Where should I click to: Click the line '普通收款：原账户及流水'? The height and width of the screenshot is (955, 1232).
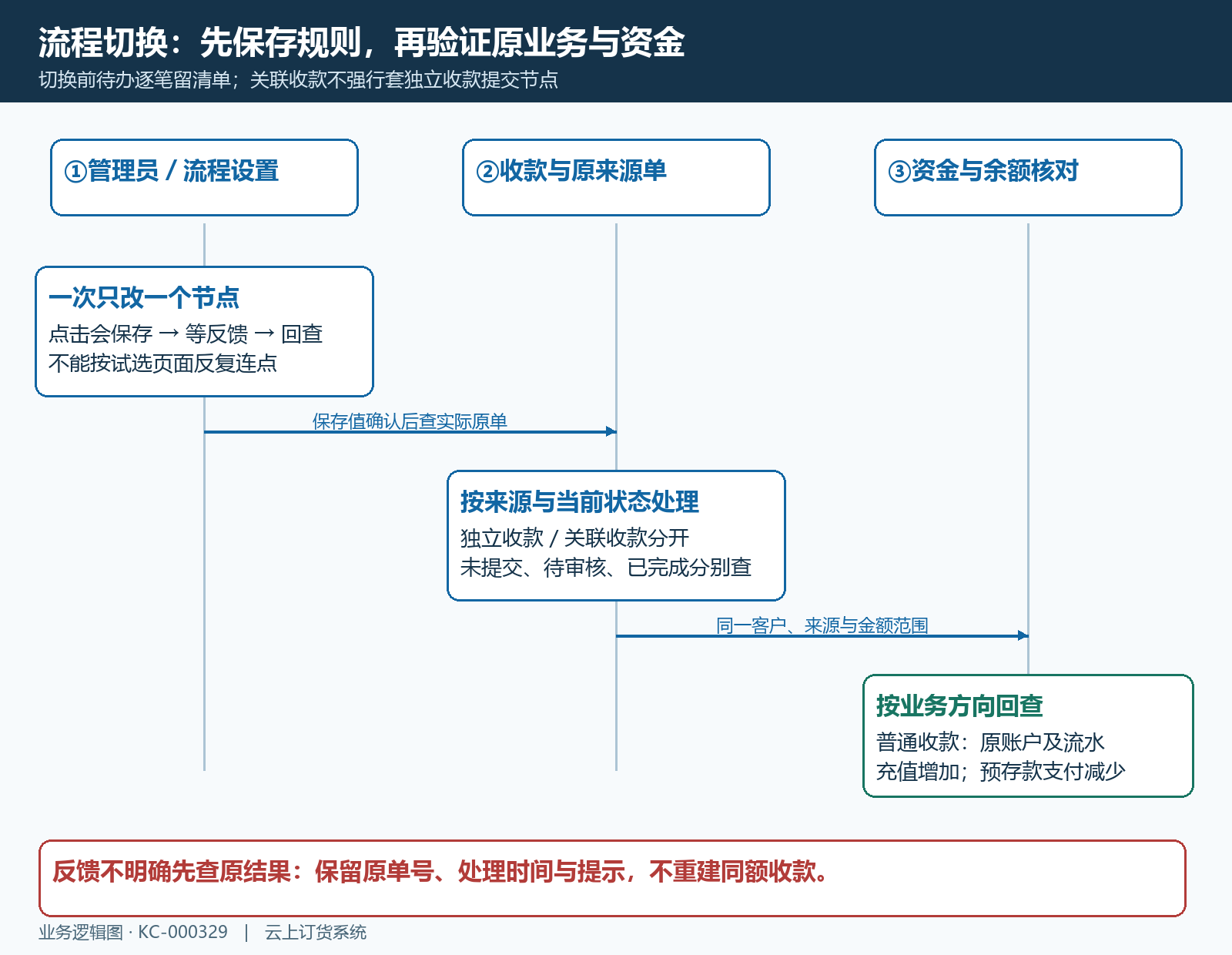990,742
